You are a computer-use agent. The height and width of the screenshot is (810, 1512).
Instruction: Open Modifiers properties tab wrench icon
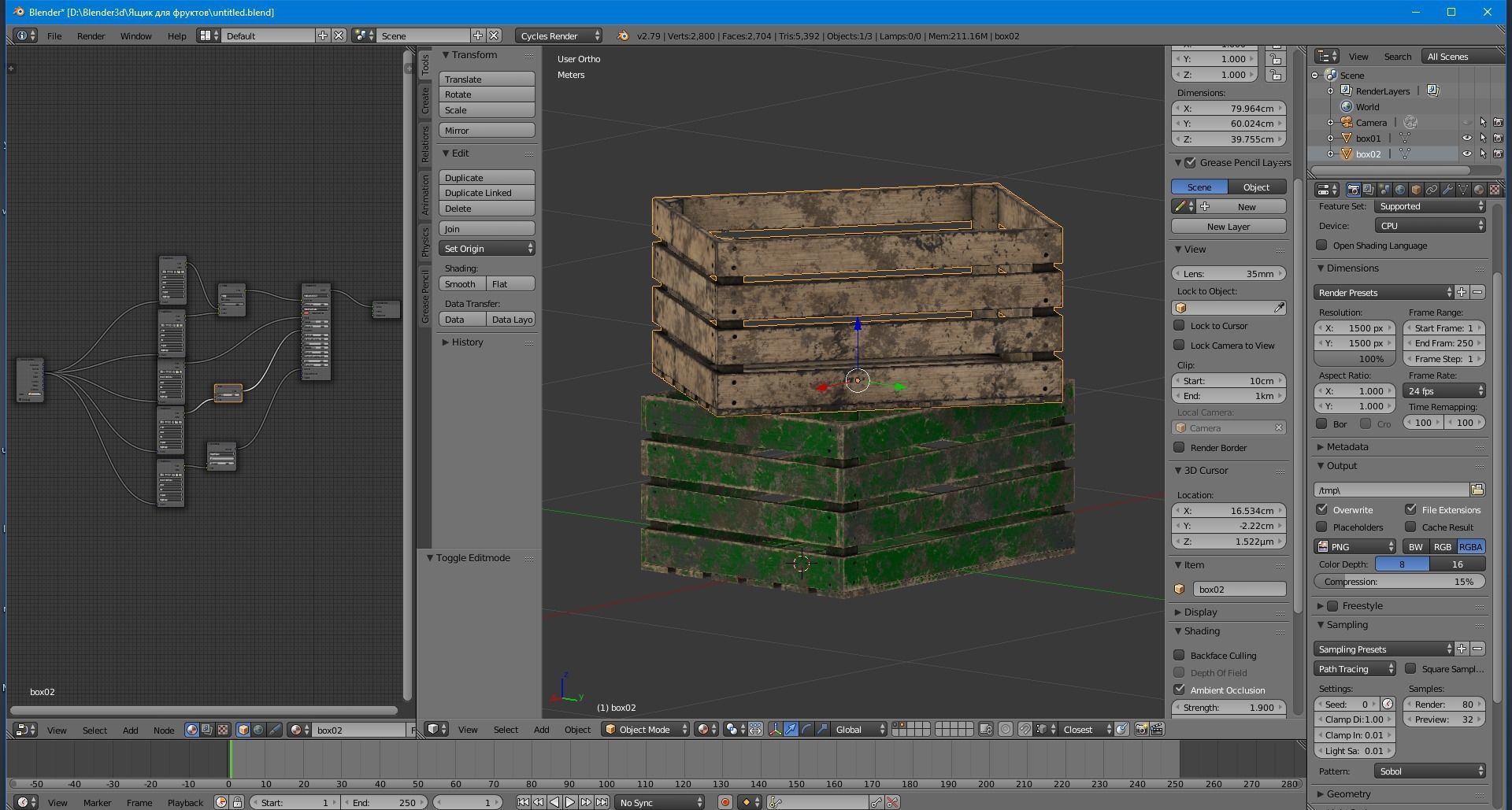pos(1447,190)
